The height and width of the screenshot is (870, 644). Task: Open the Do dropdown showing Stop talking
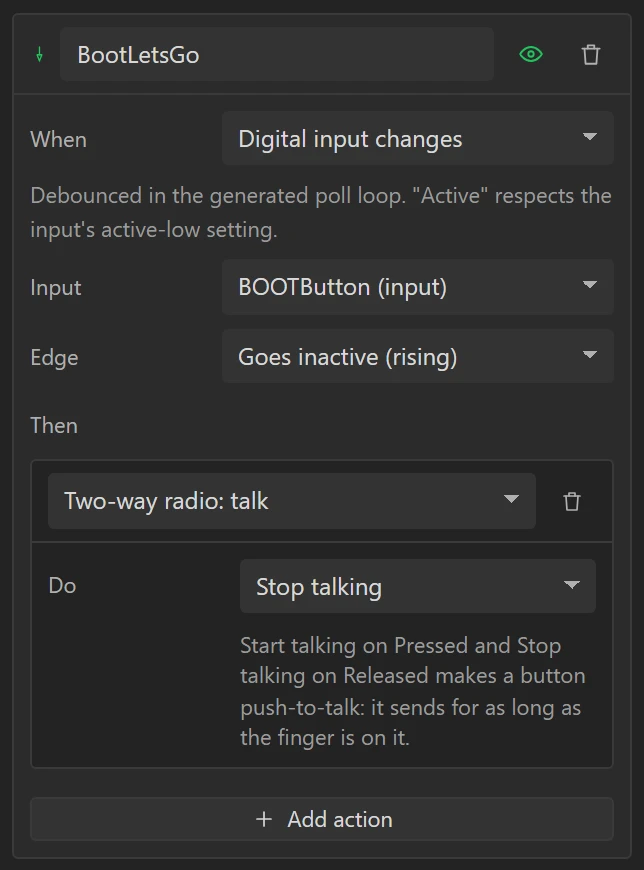pyautogui.click(x=418, y=586)
